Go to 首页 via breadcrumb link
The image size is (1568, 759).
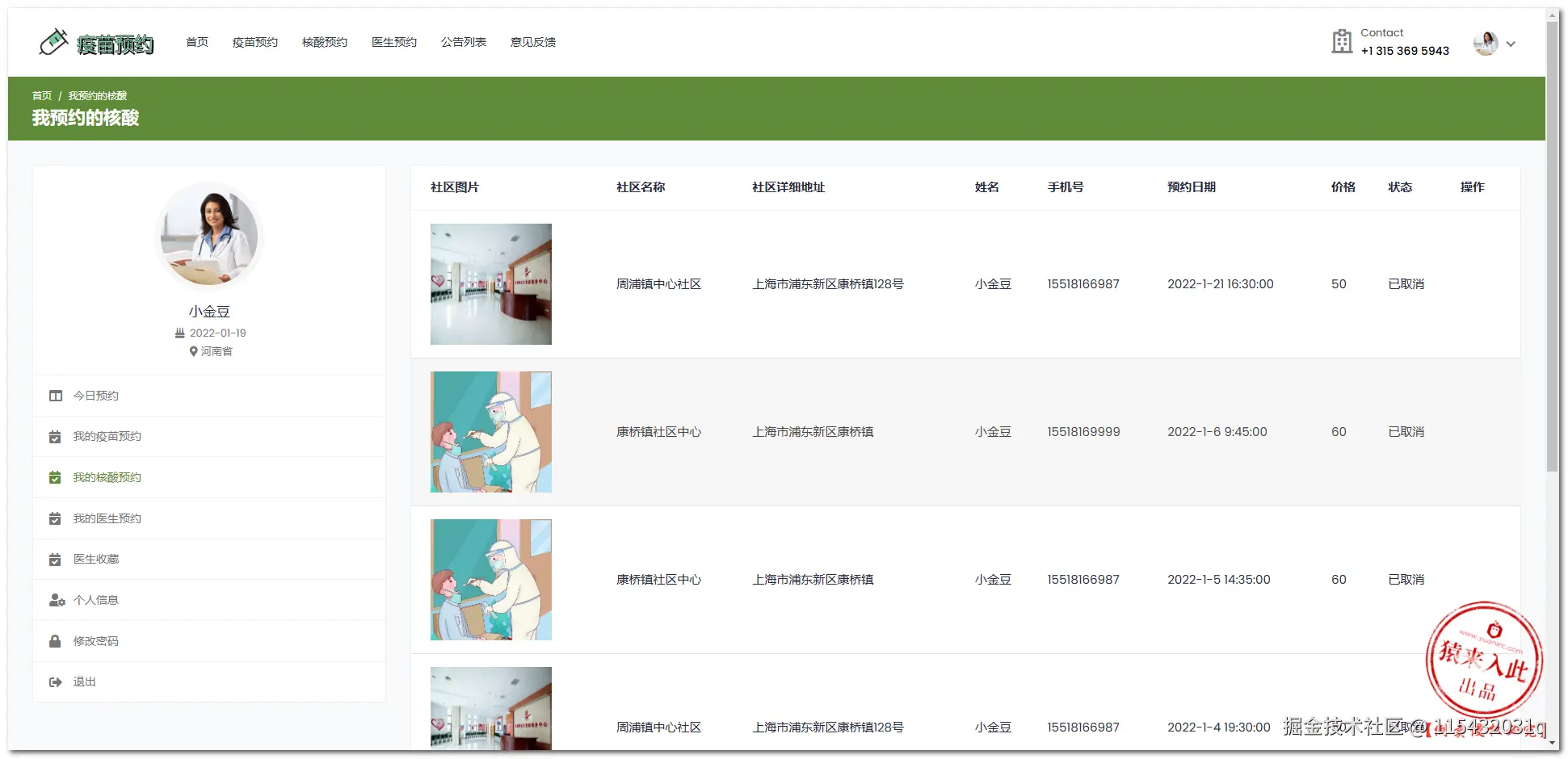pos(42,95)
